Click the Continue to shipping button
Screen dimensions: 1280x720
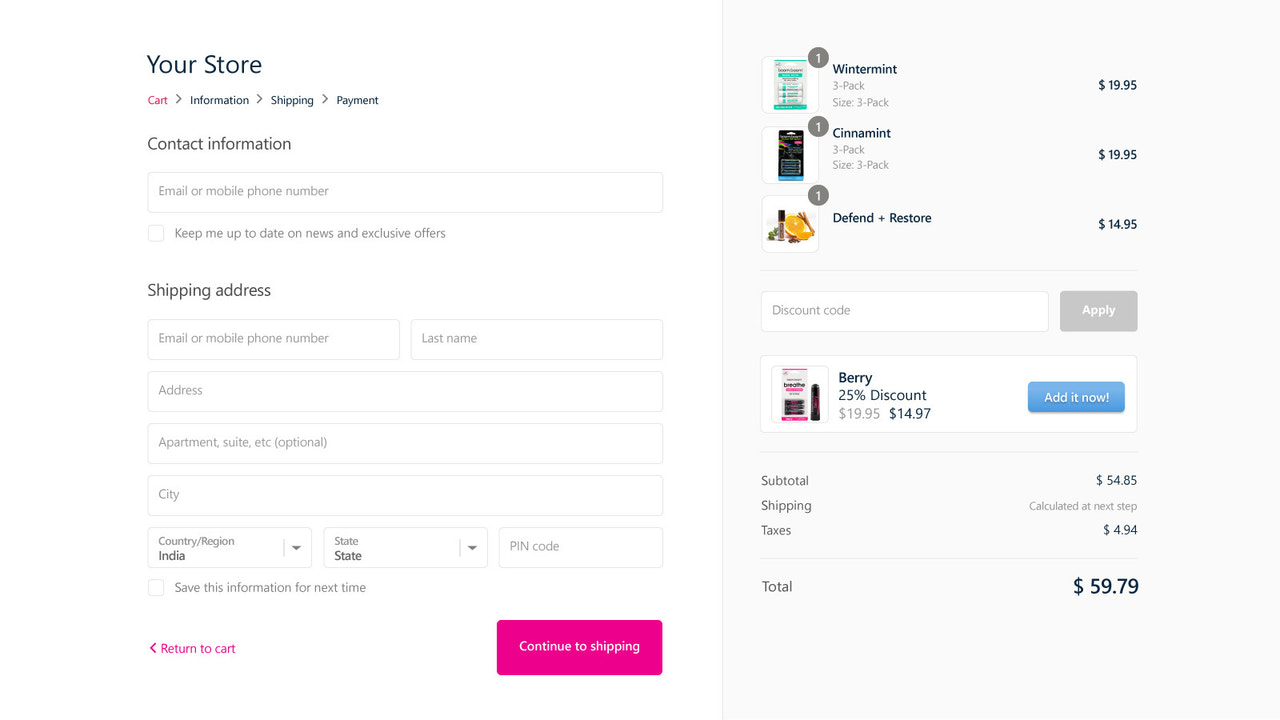pos(579,647)
